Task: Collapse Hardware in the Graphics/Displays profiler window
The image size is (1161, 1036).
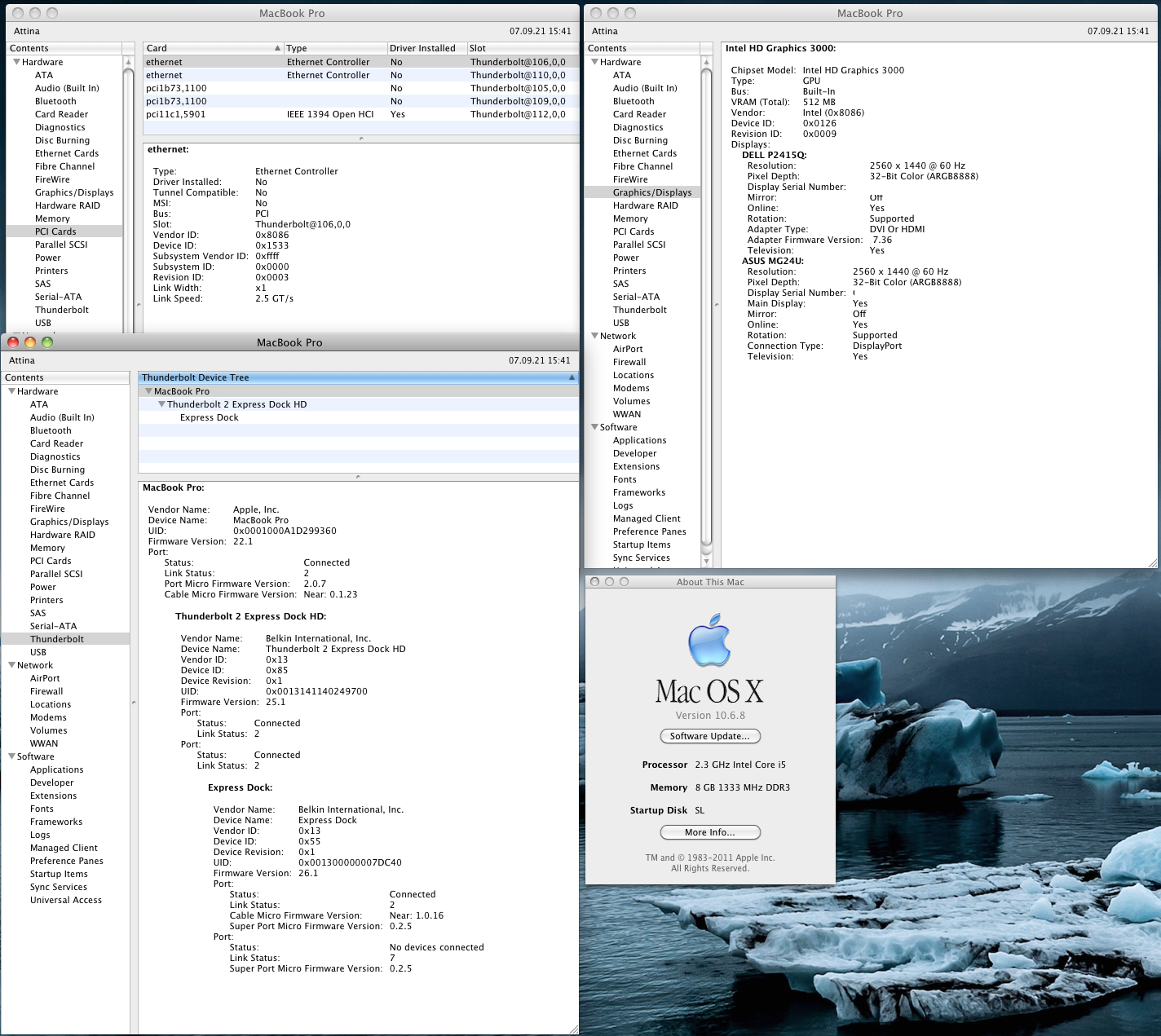Action: pyautogui.click(x=594, y=62)
